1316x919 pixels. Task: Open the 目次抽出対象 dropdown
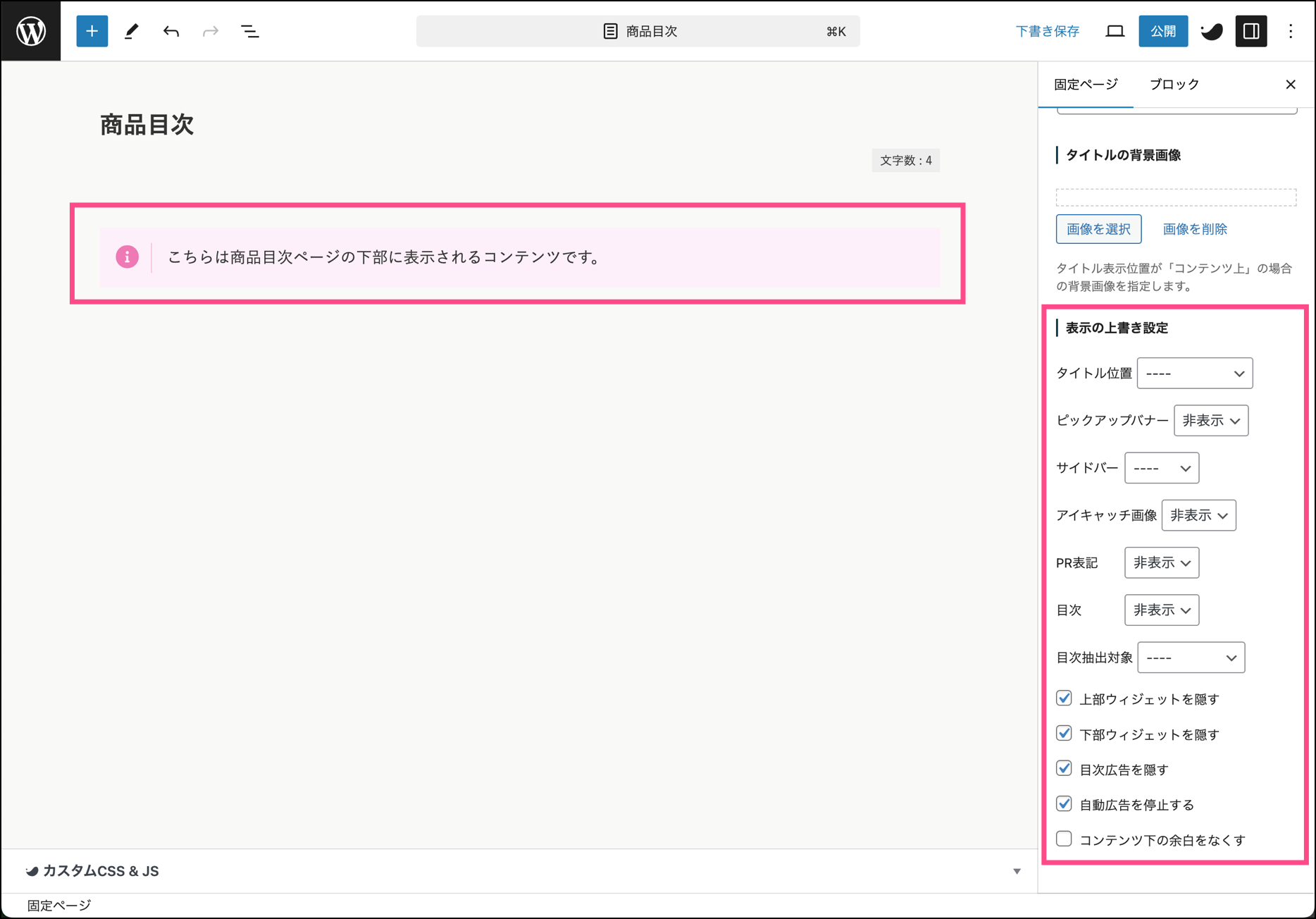coord(1191,658)
